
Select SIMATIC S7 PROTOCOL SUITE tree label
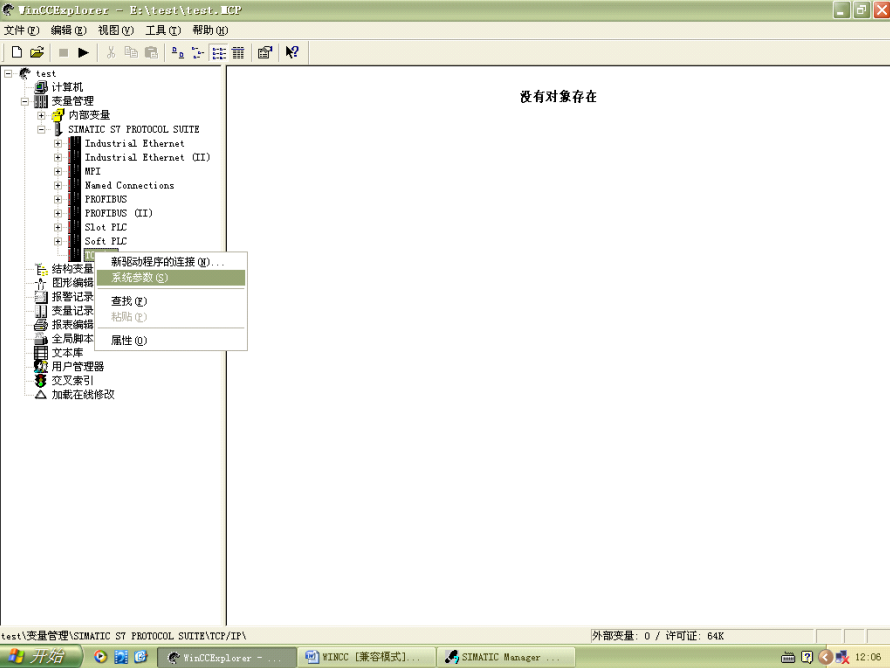[134, 129]
